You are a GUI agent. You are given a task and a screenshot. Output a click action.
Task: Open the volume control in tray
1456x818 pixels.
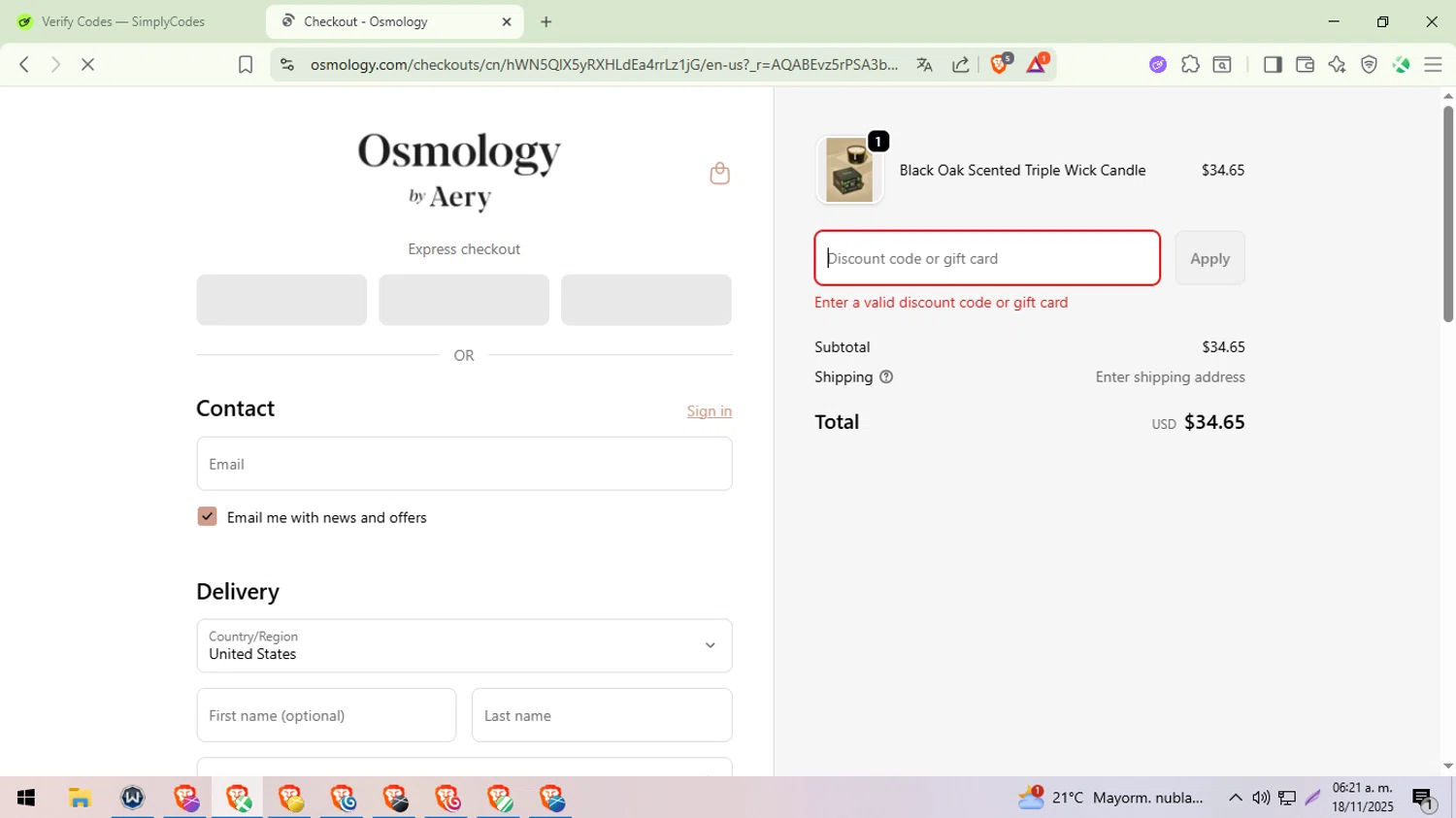coord(1261,798)
